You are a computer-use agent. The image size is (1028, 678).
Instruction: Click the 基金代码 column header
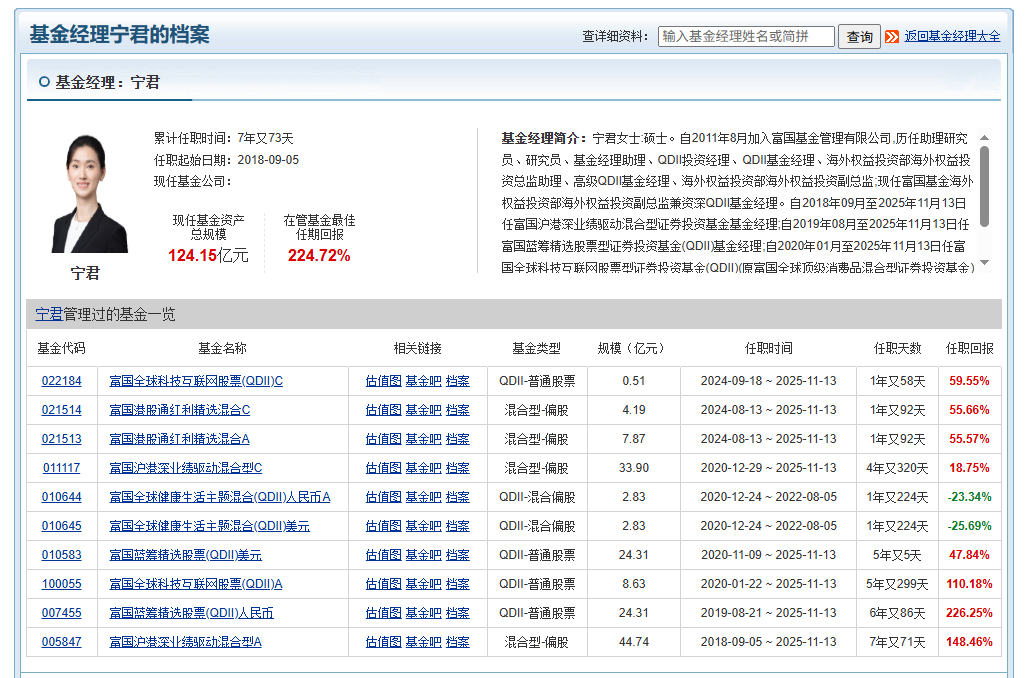tap(61, 348)
